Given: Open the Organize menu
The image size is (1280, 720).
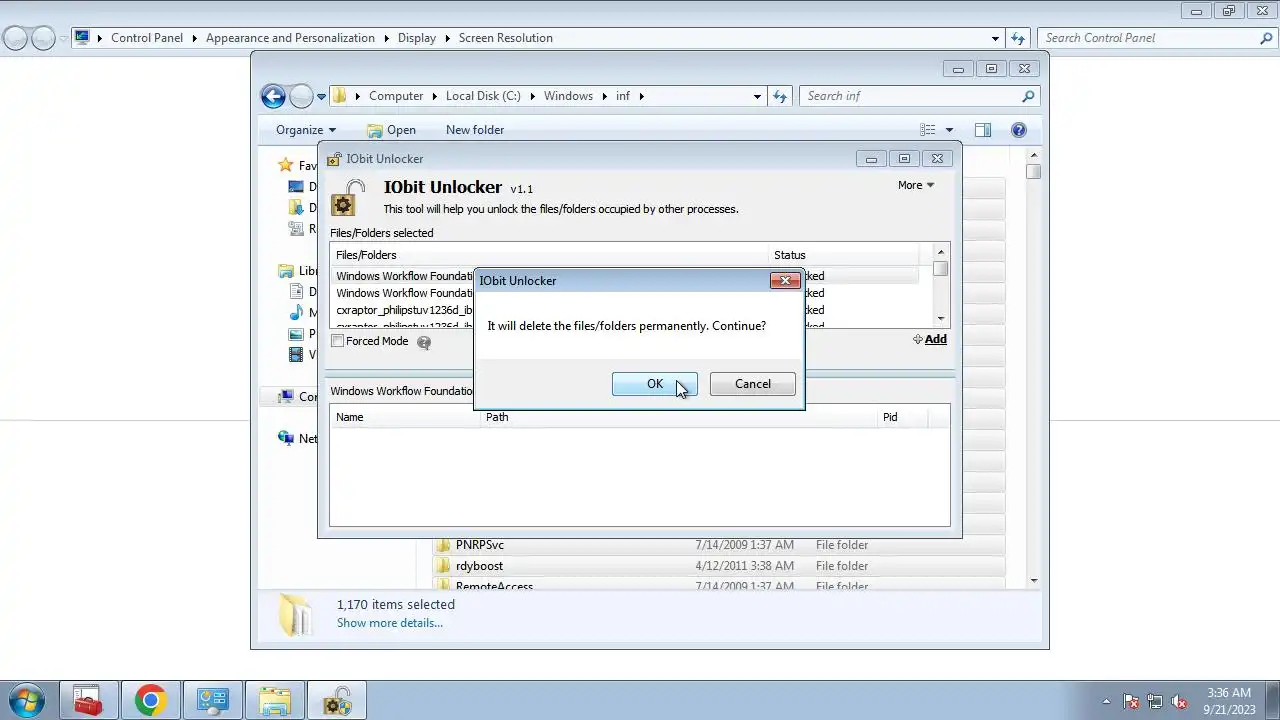Looking at the screenshot, I should (306, 130).
